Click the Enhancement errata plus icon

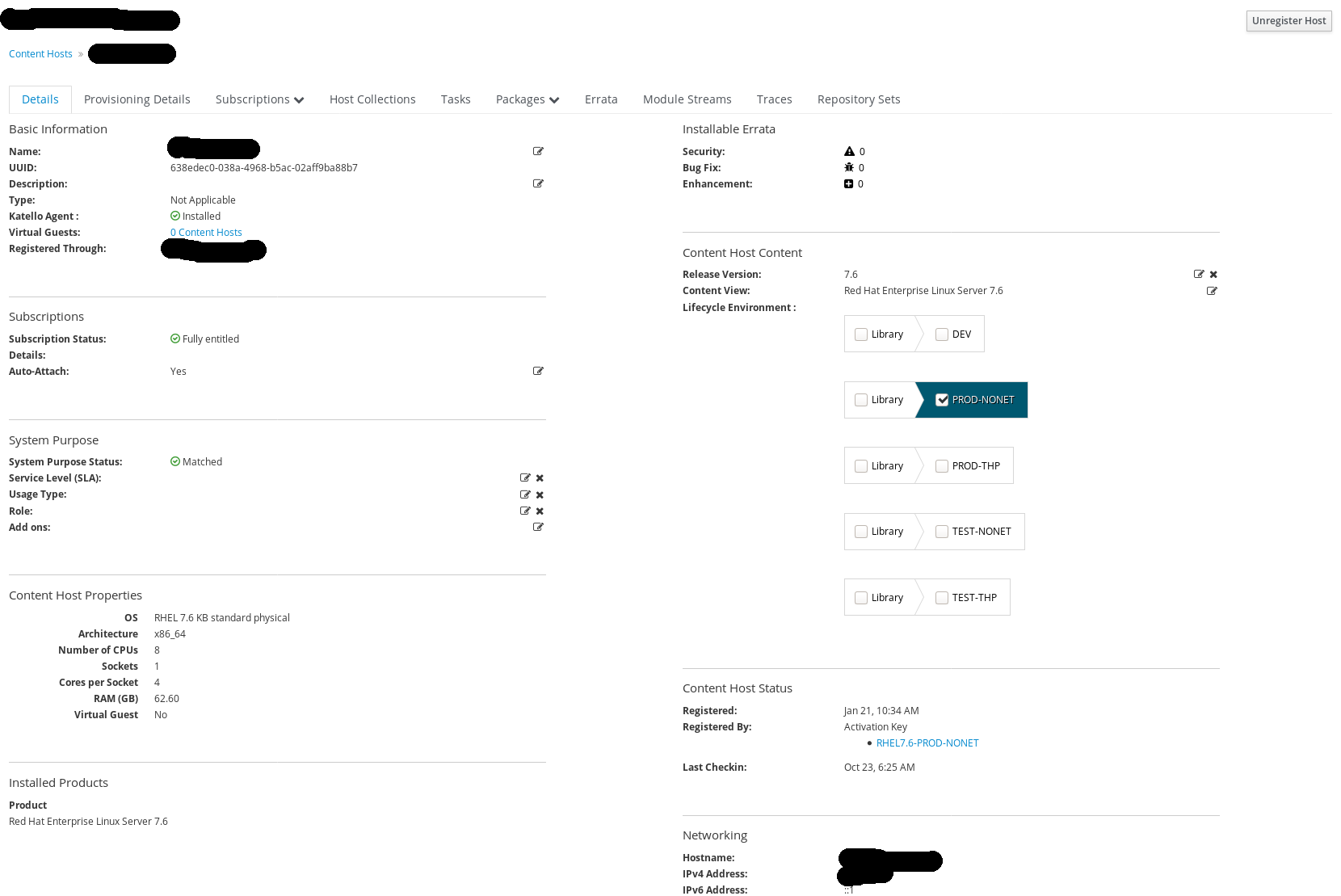(849, 183)
